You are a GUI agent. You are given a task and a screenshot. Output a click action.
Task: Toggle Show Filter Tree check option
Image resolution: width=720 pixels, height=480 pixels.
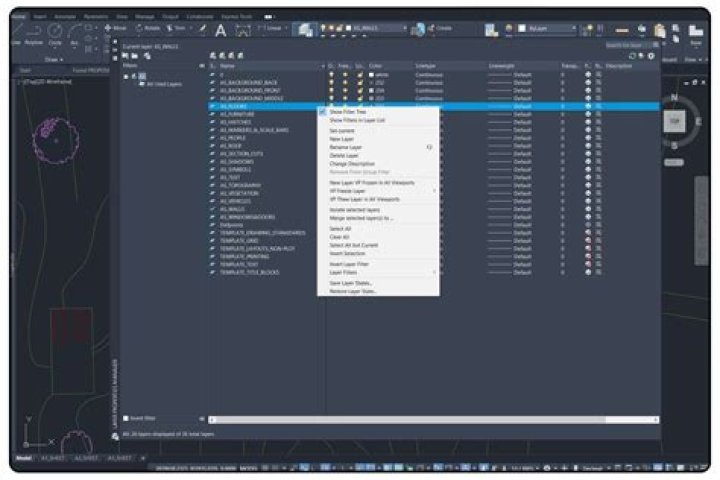[343, 112]
